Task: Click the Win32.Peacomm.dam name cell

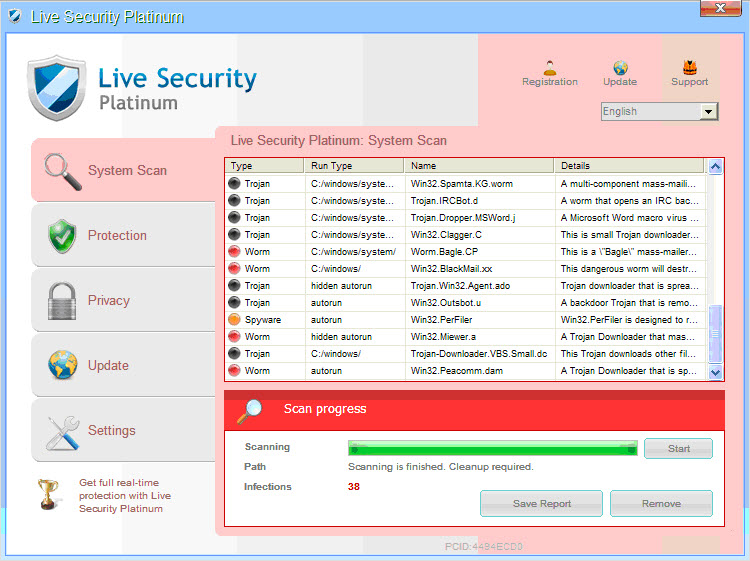Action: [480, 370]
